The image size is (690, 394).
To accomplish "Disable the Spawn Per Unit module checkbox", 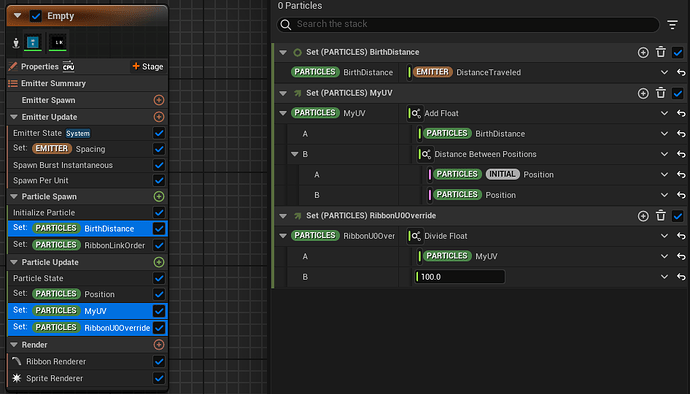I will 159,180.
